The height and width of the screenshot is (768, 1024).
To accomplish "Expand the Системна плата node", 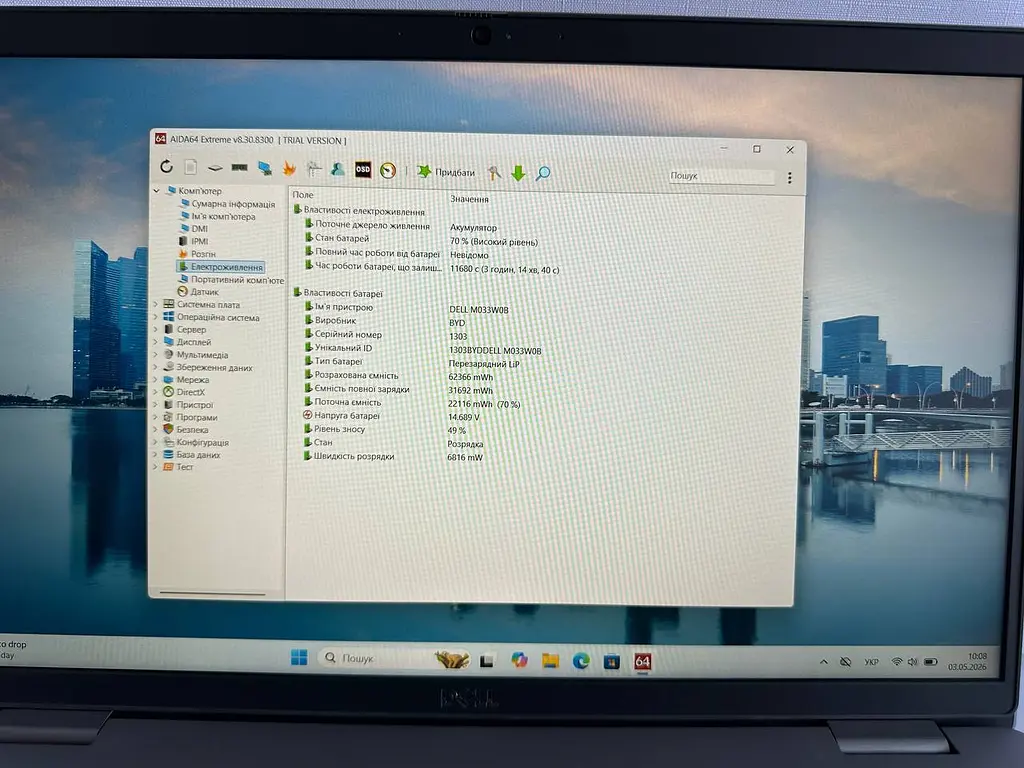I will pos(155,304).
